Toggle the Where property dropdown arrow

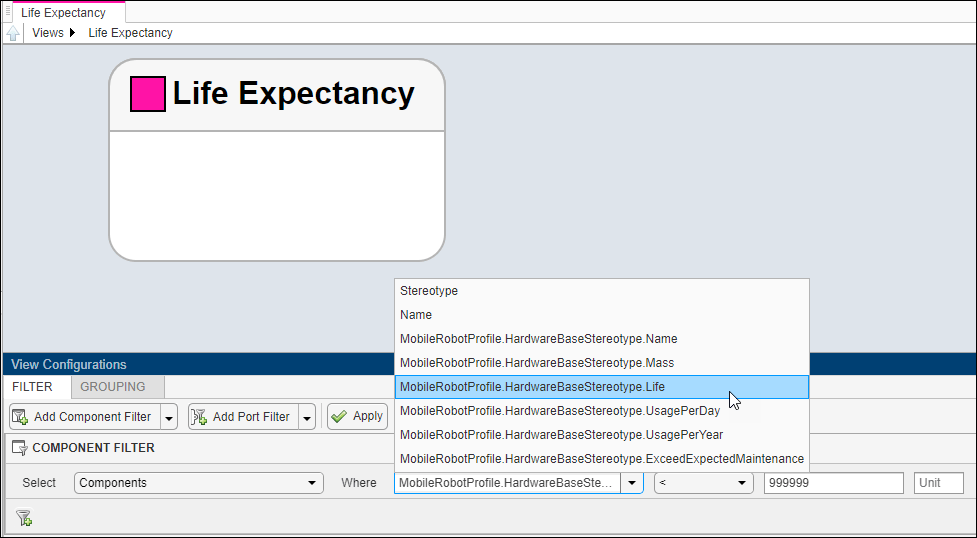(632, 483)
